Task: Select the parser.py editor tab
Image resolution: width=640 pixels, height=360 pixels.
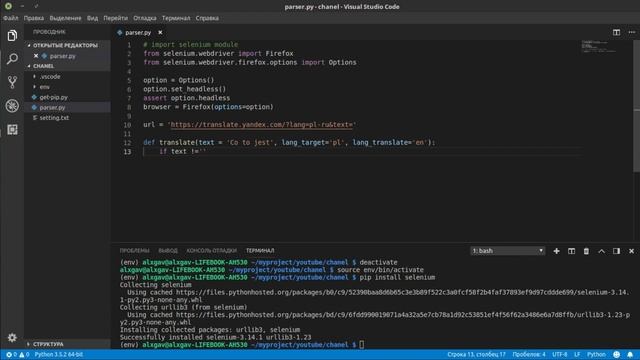Action: point(138,32)
